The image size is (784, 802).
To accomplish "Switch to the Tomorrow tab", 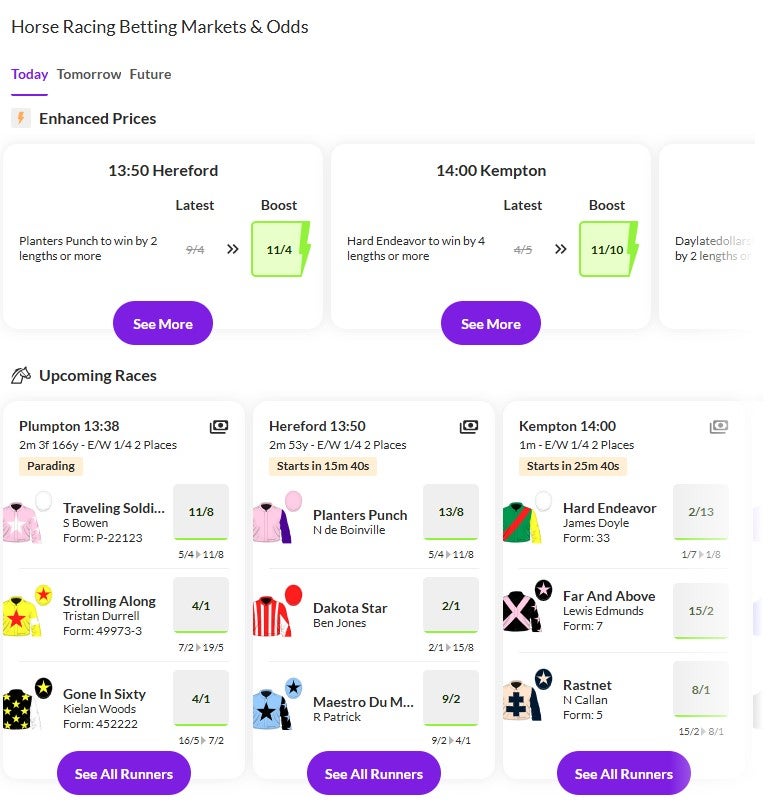I will 89,74.
